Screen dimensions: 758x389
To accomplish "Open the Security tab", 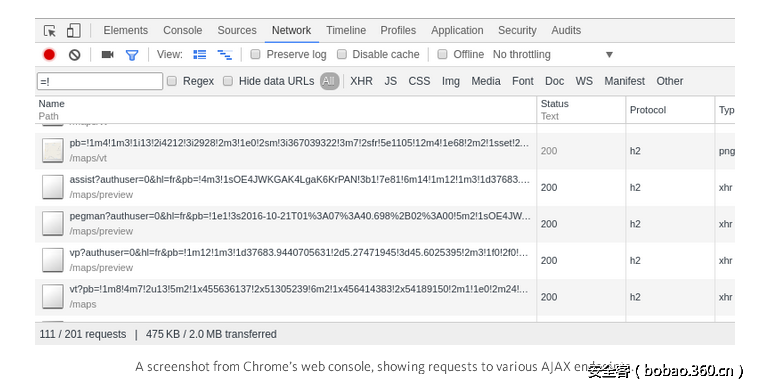I will tap(517, 30).
